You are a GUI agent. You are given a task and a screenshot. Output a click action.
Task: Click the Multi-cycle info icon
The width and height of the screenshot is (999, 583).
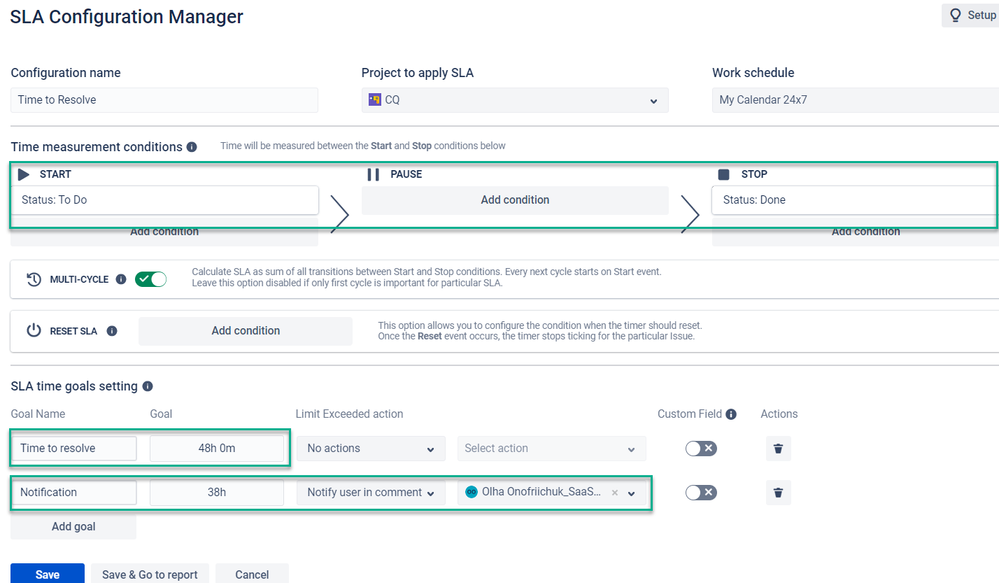point(121,279)
